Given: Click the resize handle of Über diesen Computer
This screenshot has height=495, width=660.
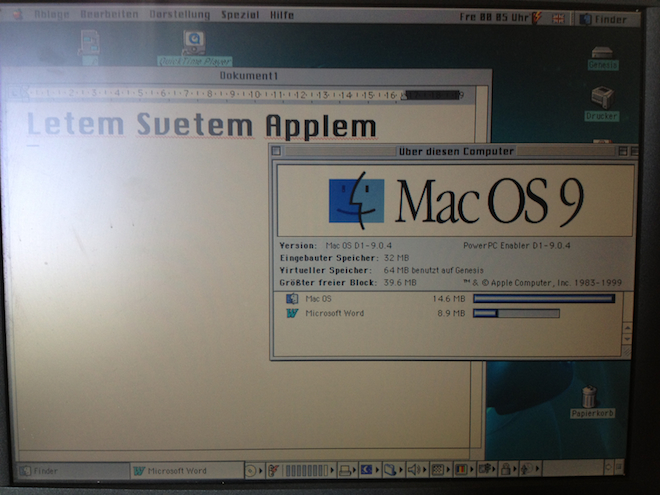Looking at the screenshot, I should 627,352.
